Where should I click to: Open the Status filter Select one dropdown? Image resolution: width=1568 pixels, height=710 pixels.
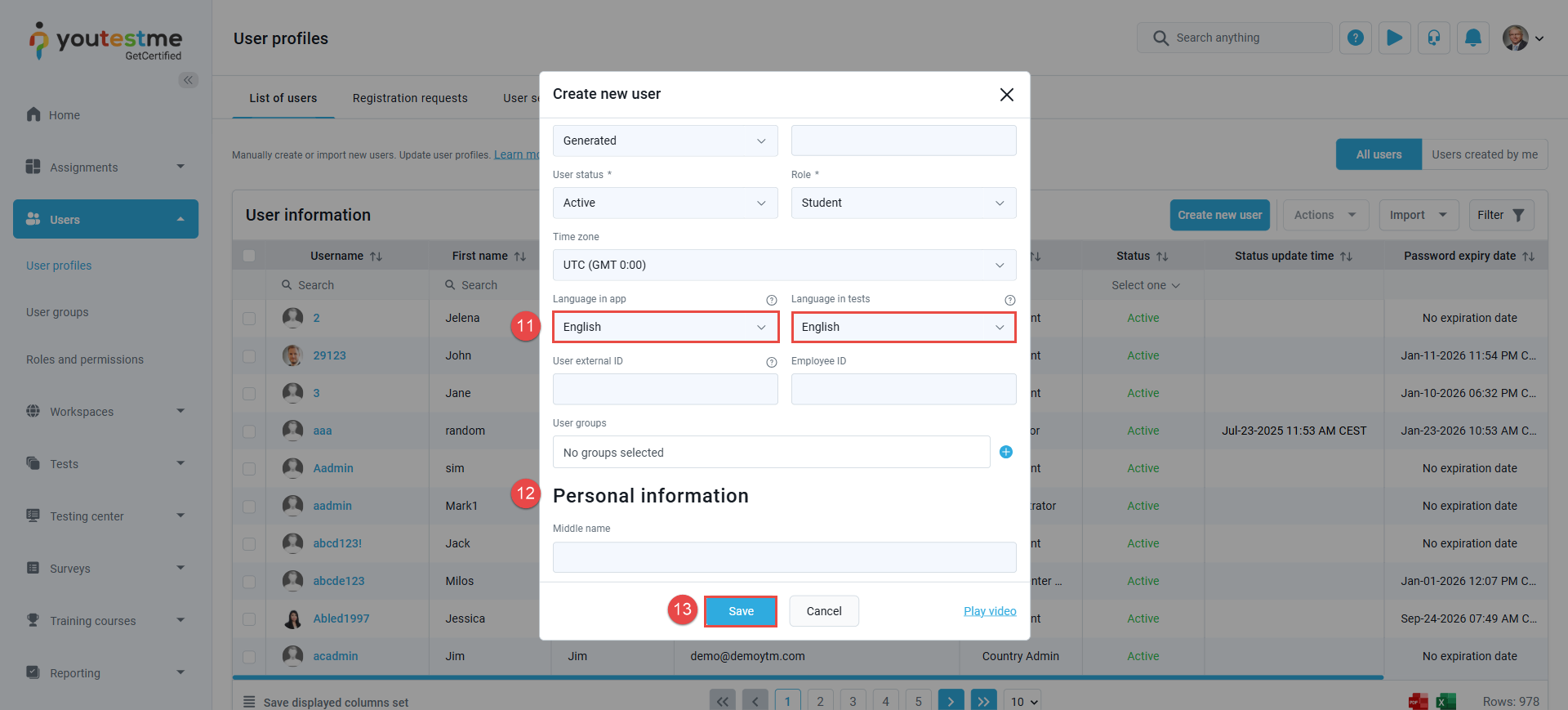pos(1146,285)
